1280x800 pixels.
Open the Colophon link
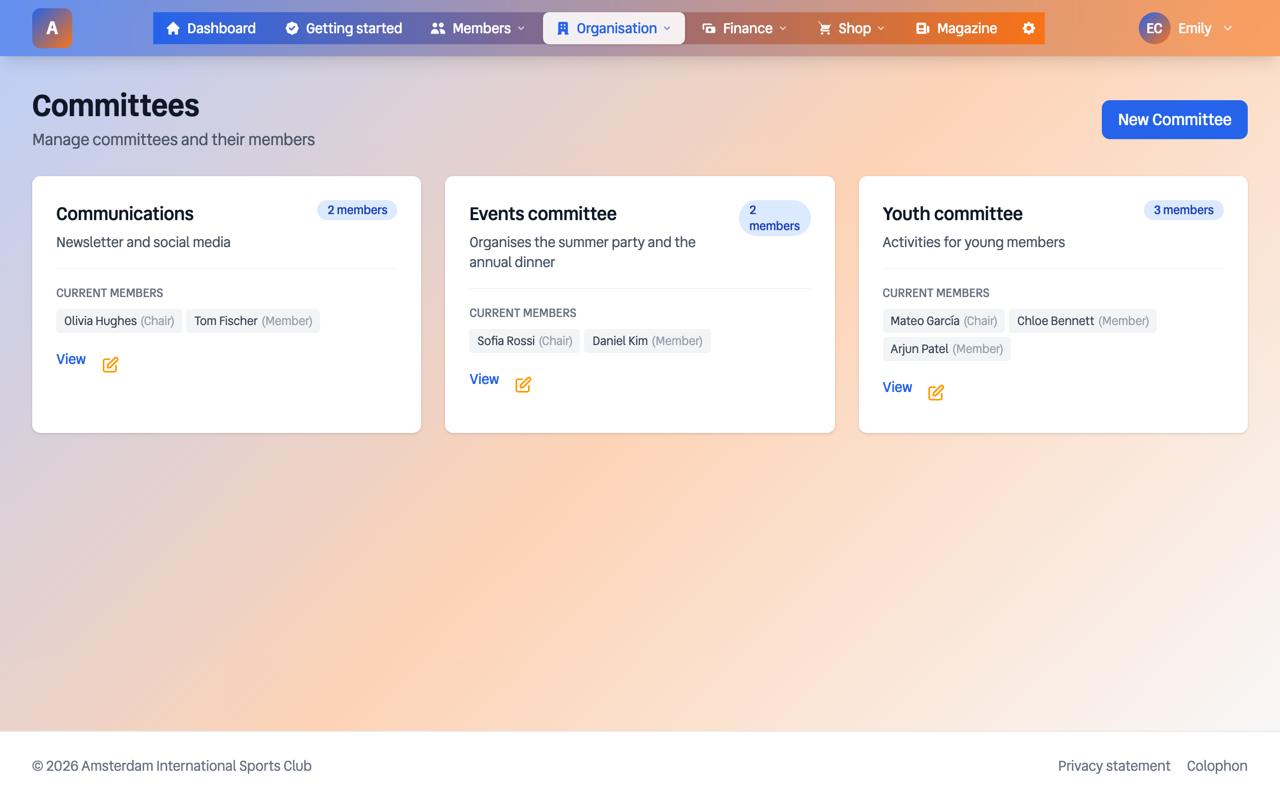click(1217, 766)
